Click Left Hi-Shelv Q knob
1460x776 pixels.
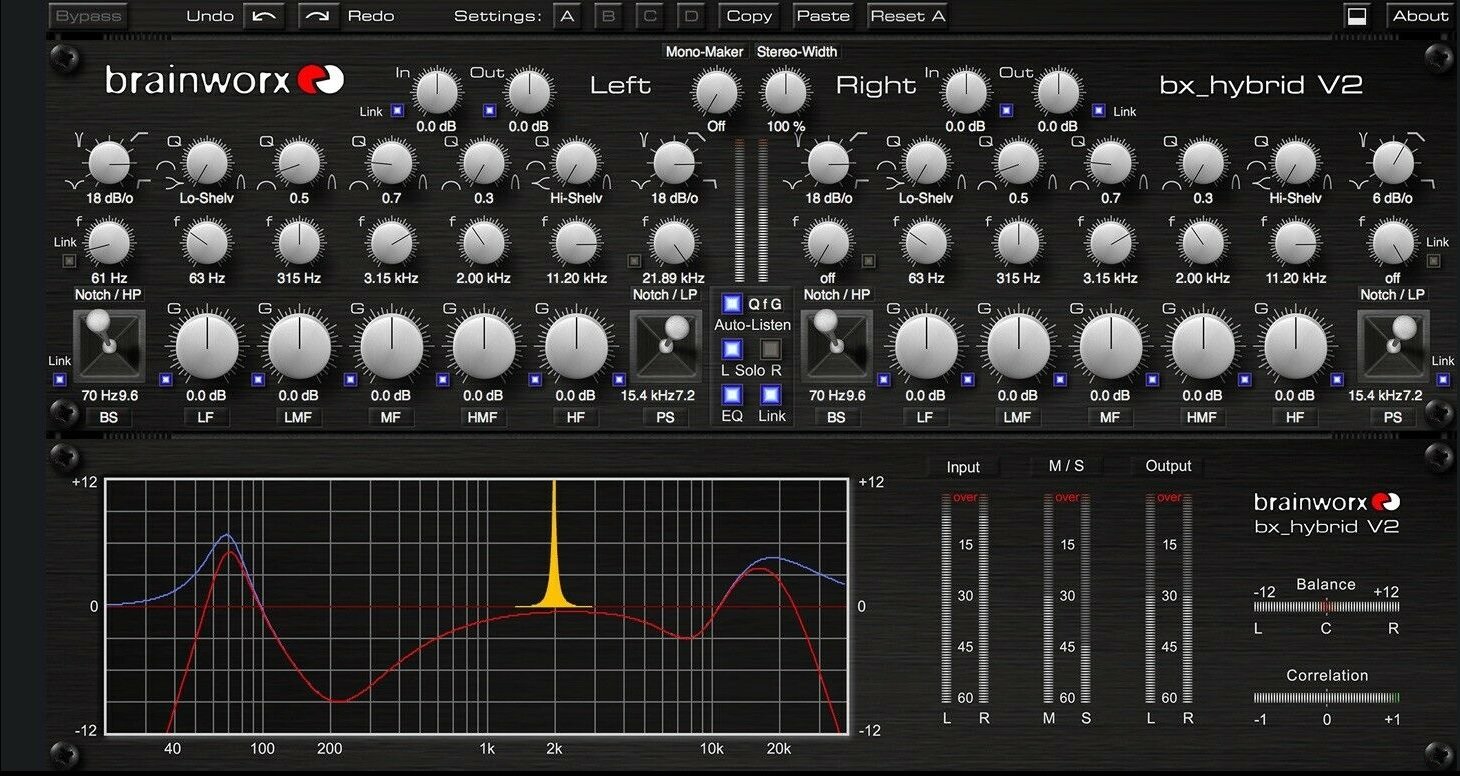575,162
